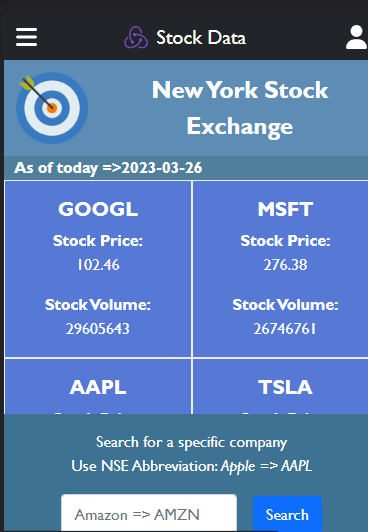Click the NSE Abbreviation hint text
The image size is (368, 532).
click(x=191, y=466)
